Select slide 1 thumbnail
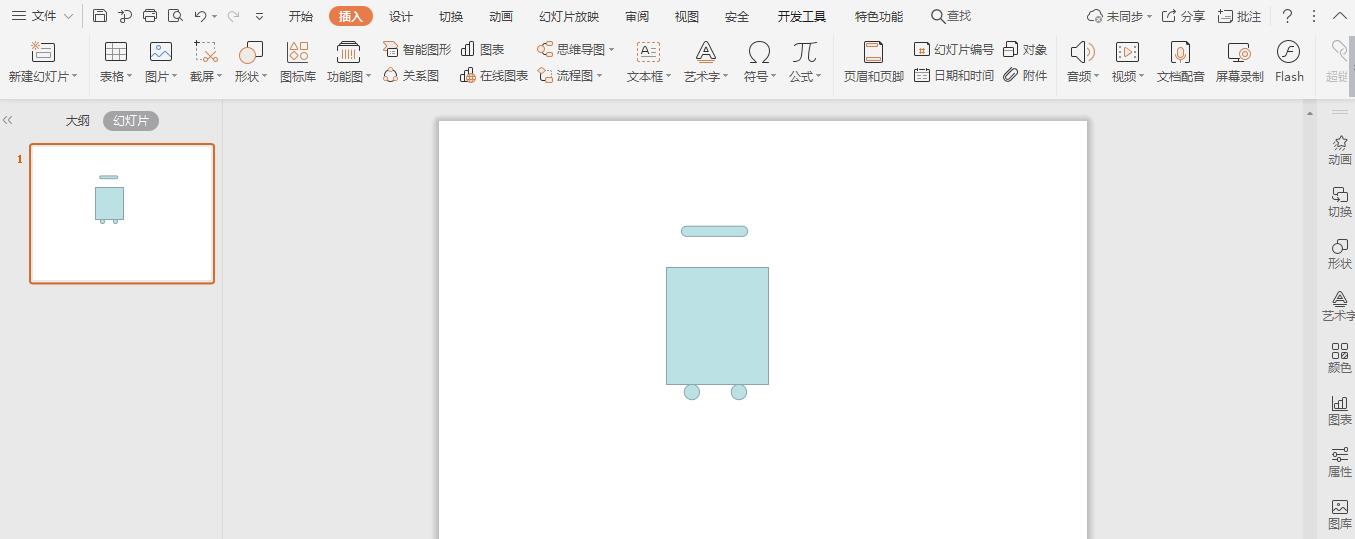 coord(122,213)
